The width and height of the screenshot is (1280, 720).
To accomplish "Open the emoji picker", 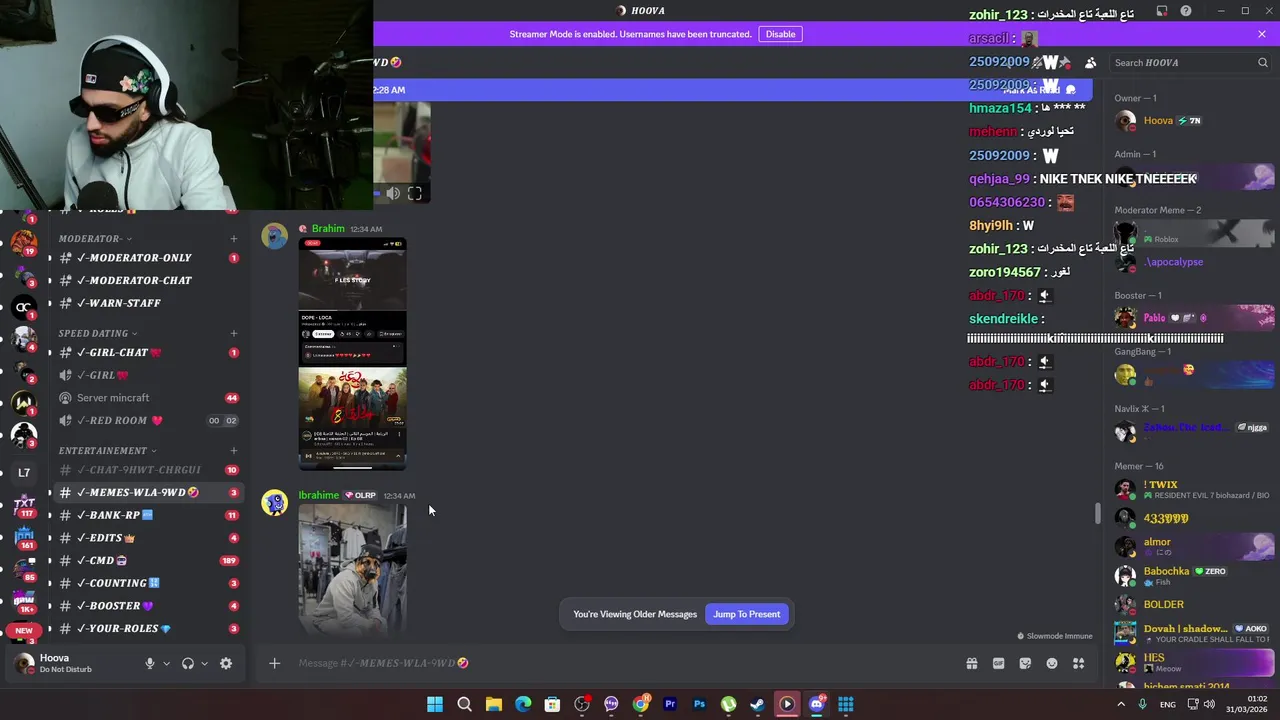I will tap(1052, 663).
